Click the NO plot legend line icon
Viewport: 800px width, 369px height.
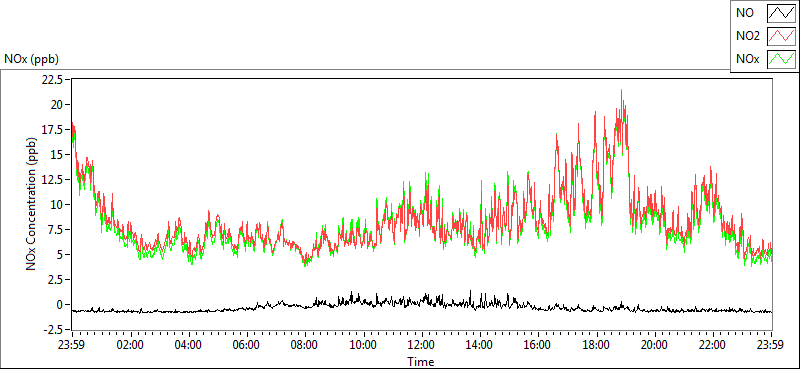(781, 14)
